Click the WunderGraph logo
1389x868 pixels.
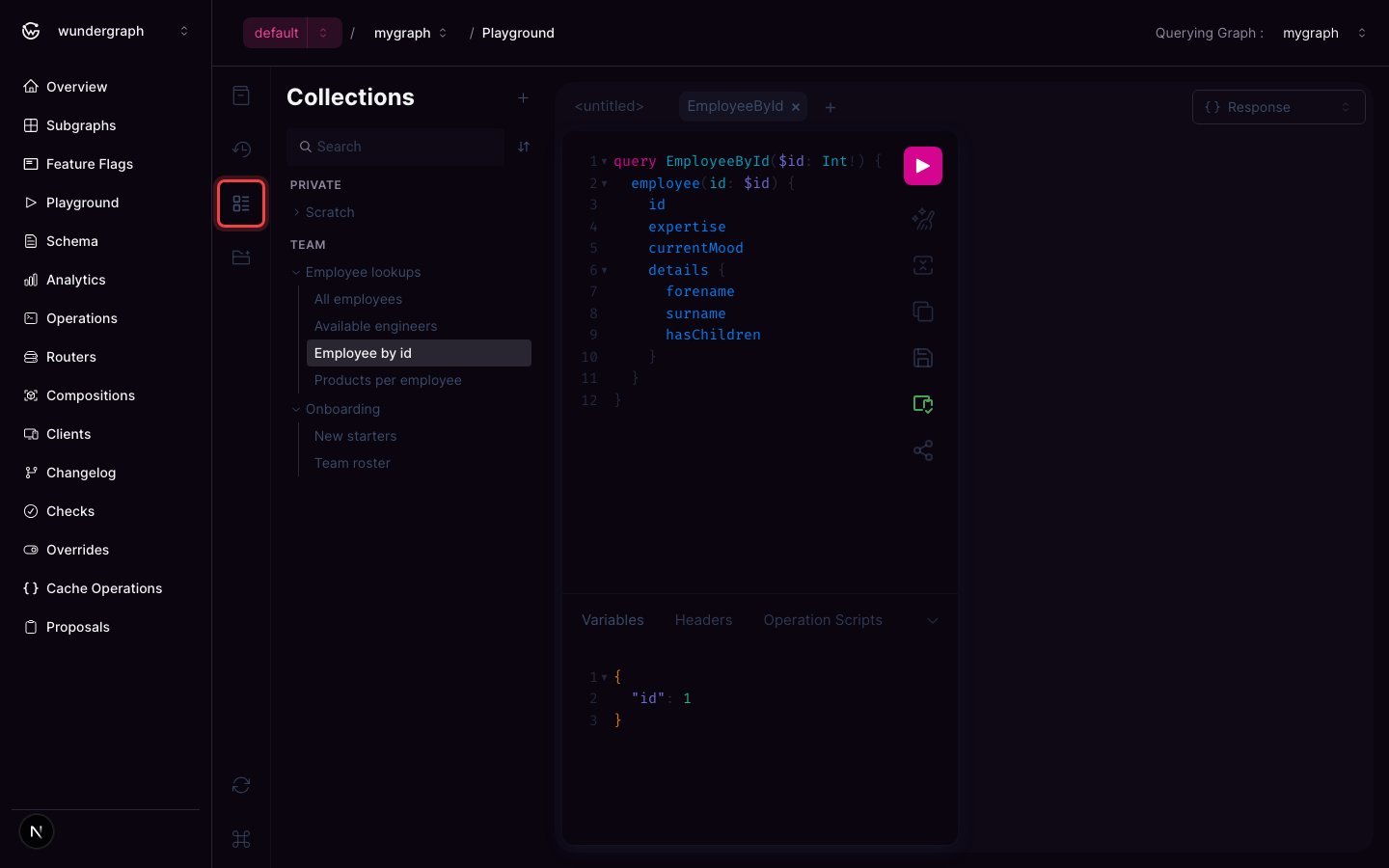tap(31, 31)
